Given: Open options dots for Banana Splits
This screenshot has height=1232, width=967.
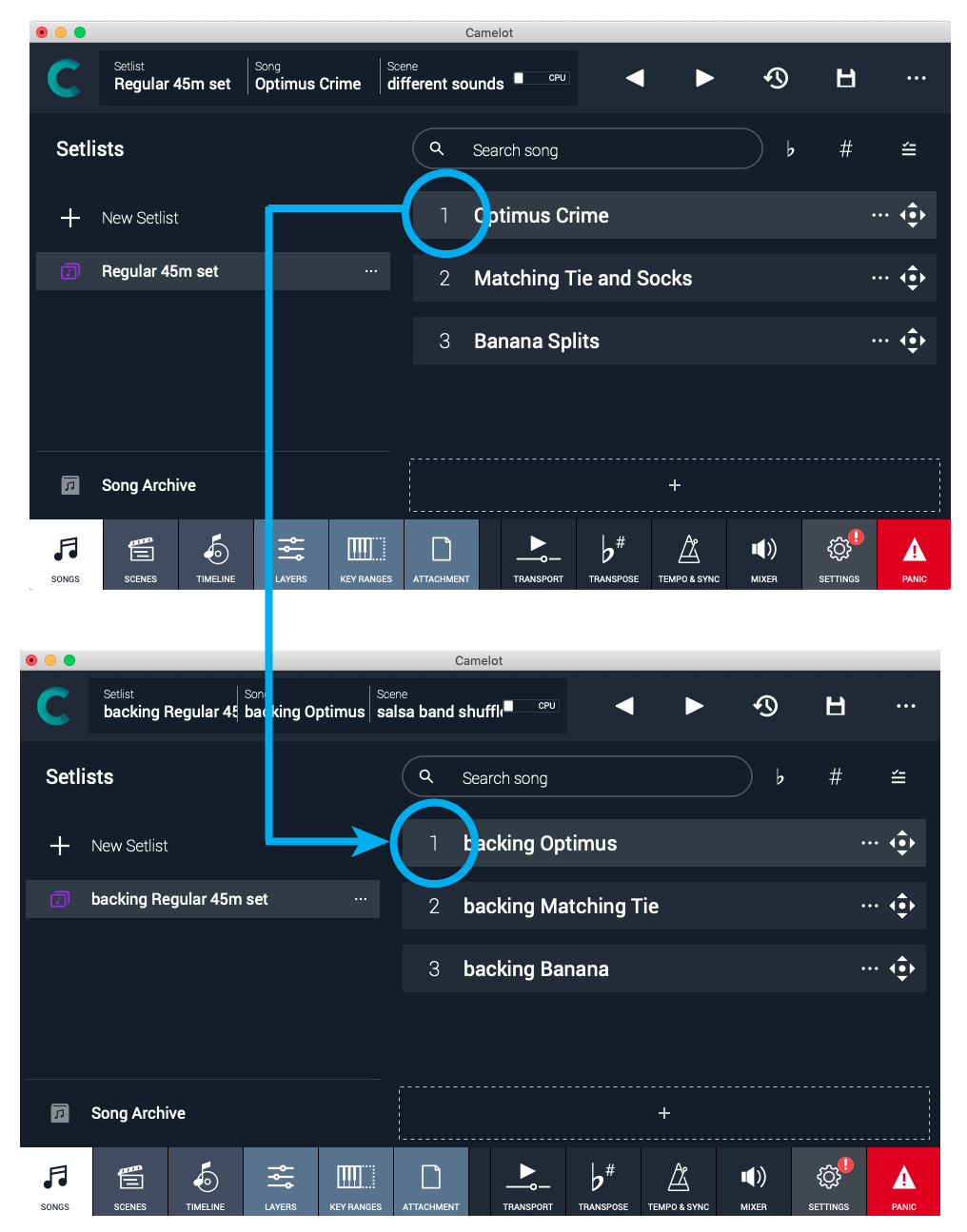Looking at the screenshot, I should 880,341.
